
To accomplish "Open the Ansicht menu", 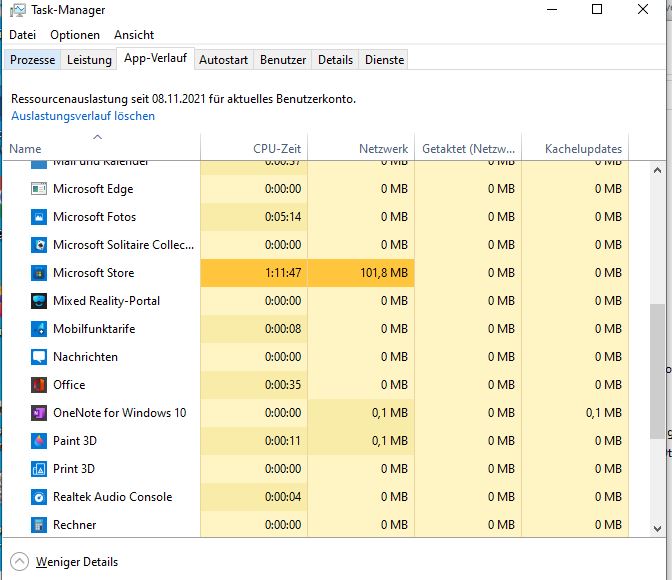I will point(134,35).
